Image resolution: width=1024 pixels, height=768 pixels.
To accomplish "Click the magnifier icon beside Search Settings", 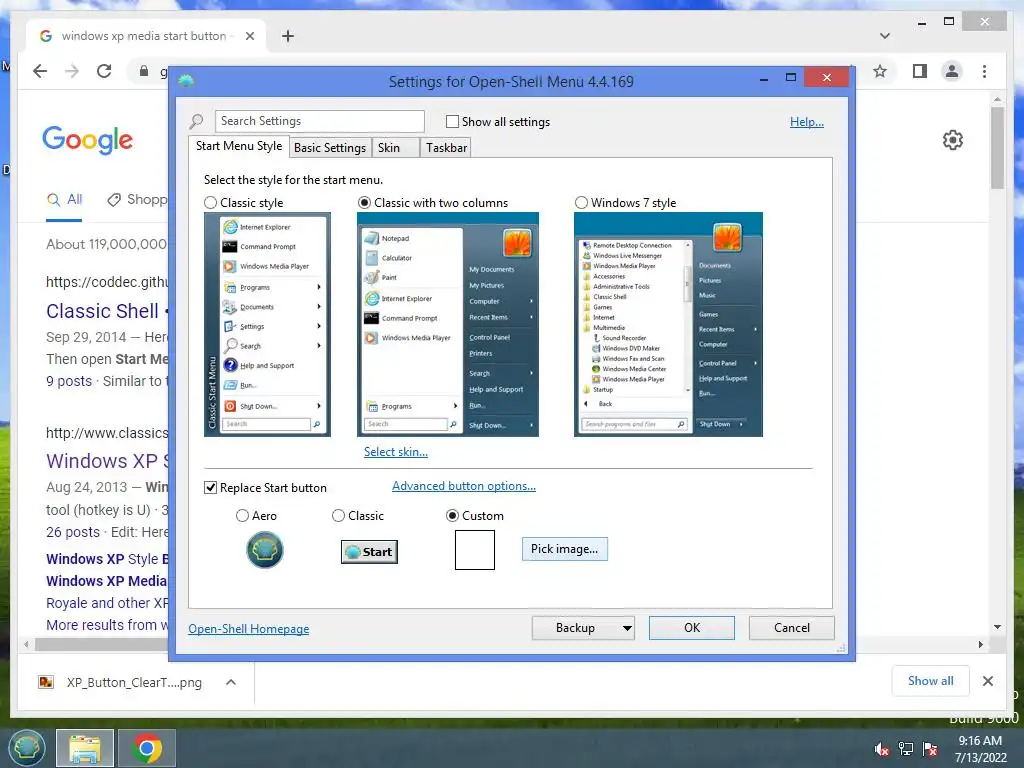I will pos(196,121).
